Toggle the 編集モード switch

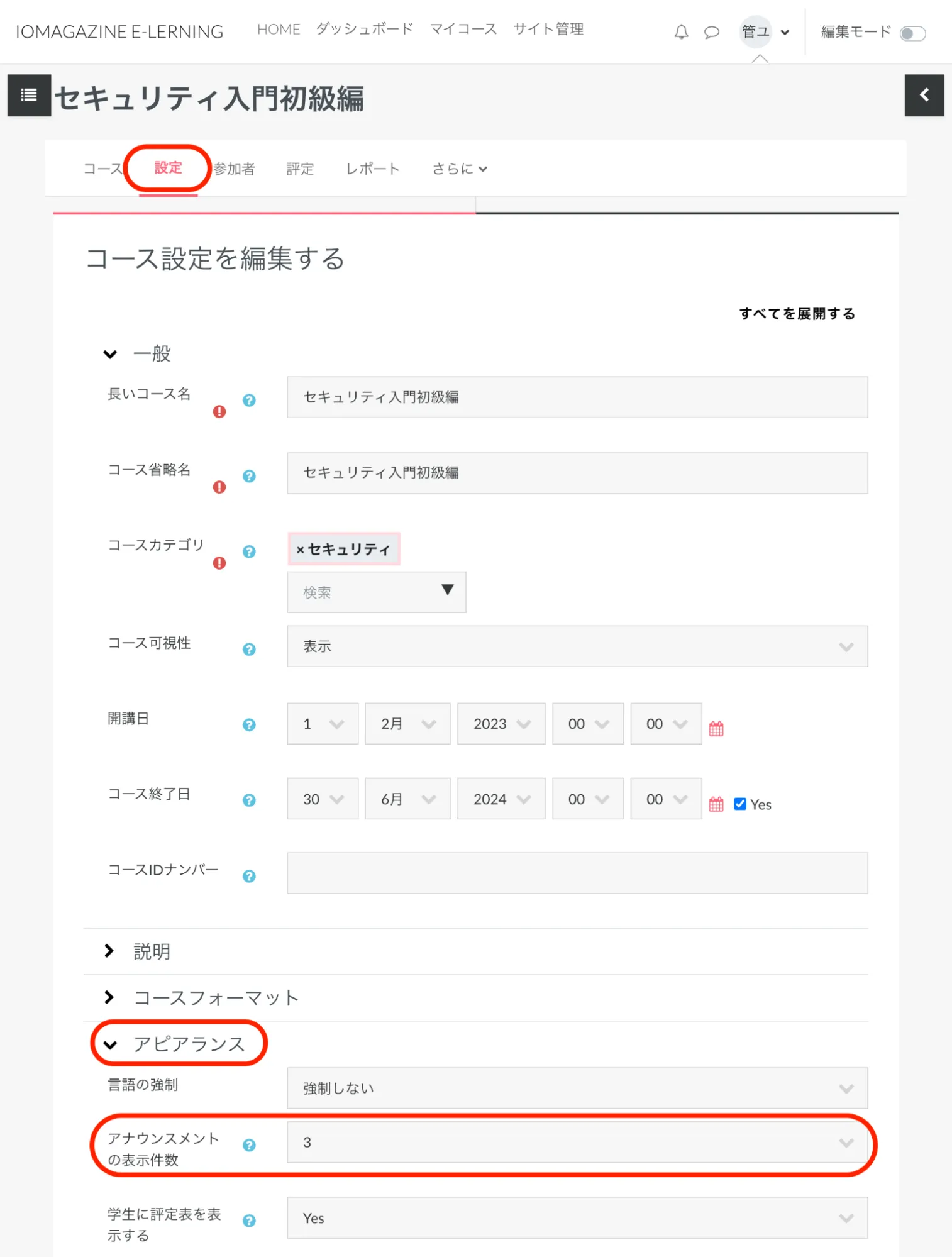tap(912, 33)
